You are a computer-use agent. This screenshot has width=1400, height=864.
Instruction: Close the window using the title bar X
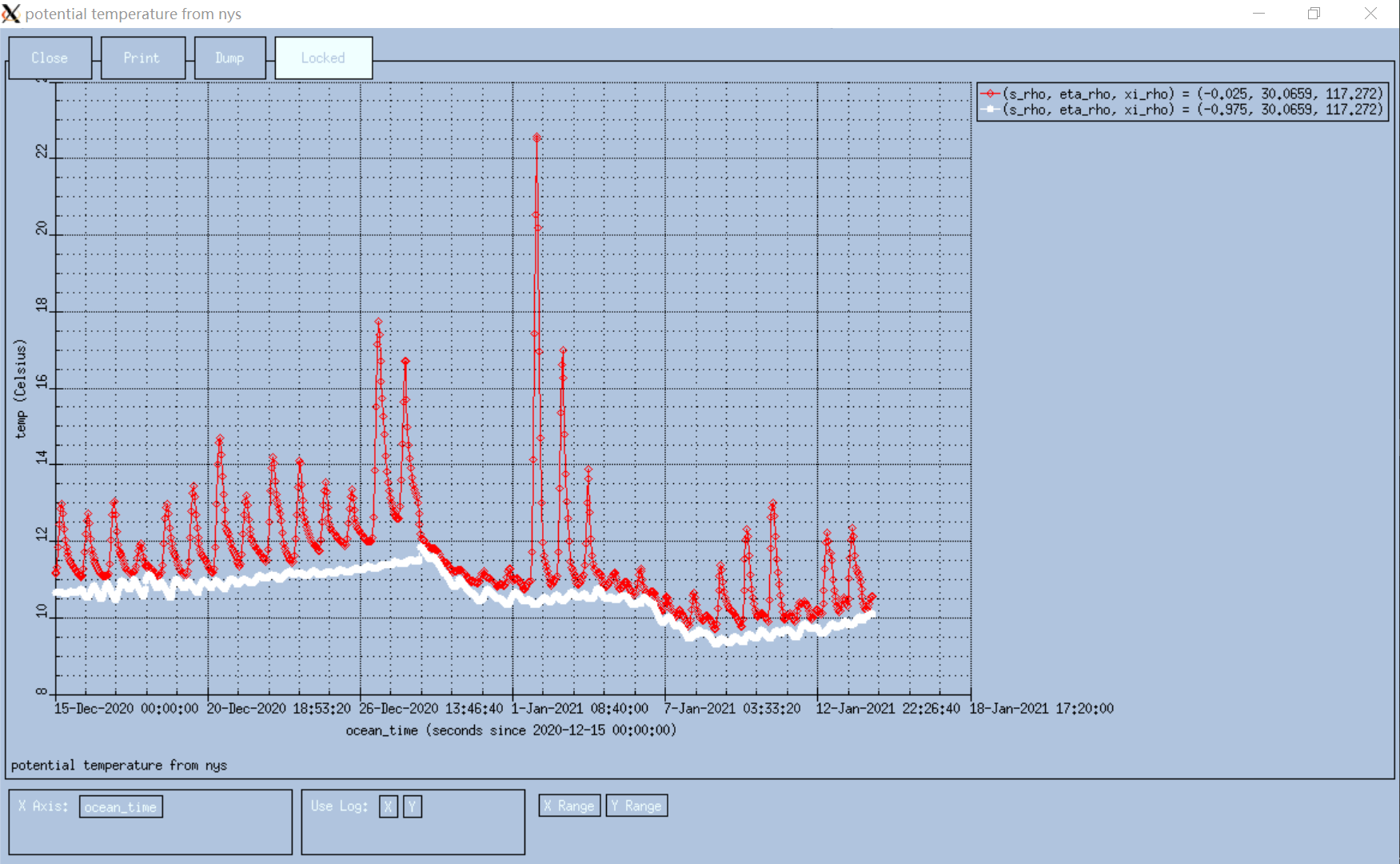(x=1370, y=14)
